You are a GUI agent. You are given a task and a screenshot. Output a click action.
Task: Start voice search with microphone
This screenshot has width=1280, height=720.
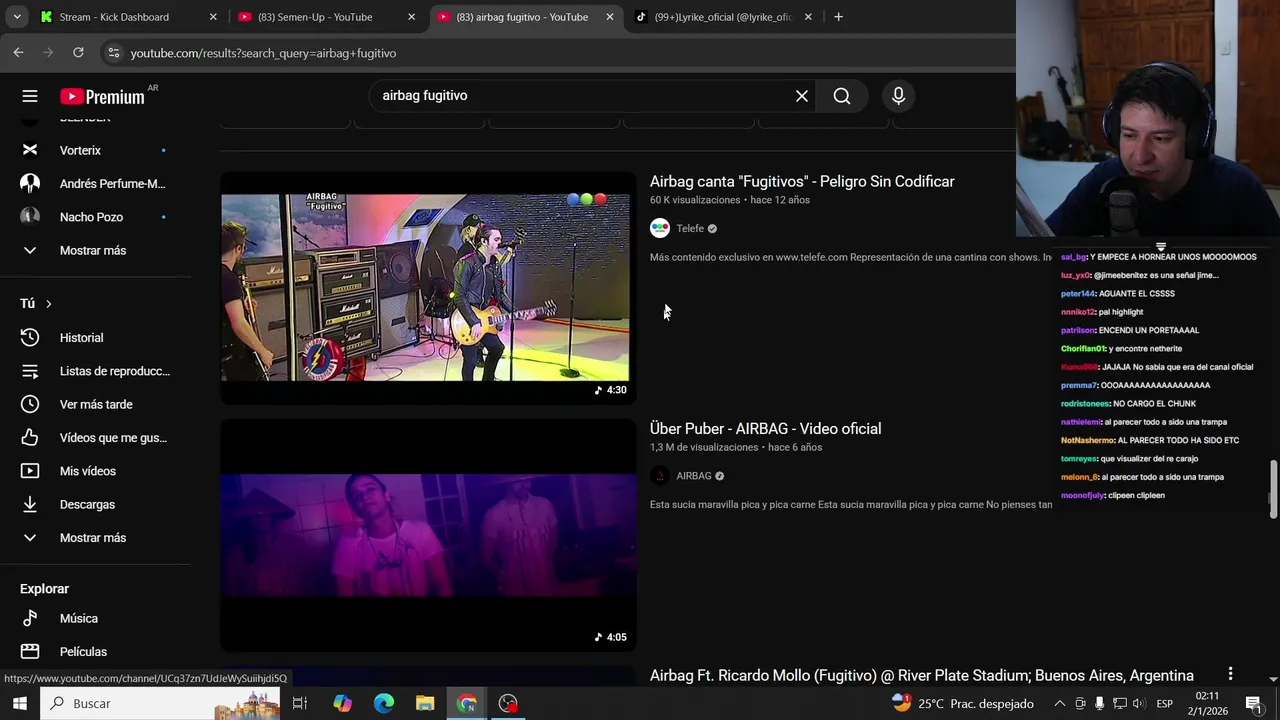click(898, 96)
